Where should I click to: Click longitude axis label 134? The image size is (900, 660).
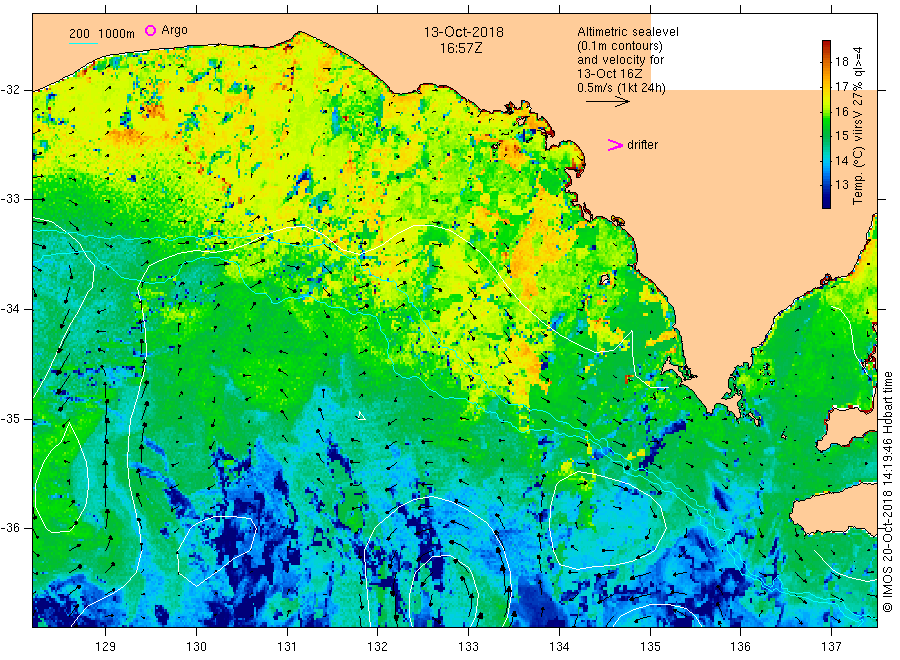[559, 647]
